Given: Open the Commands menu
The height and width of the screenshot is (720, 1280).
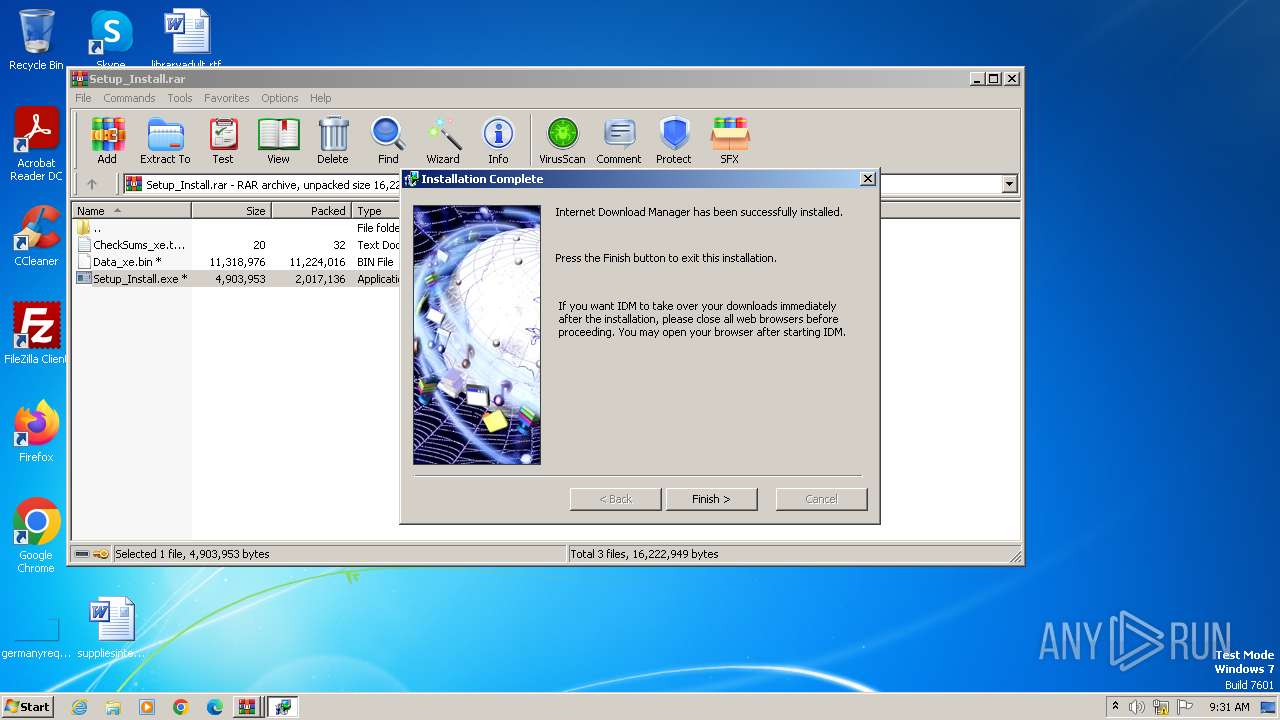Looking at the screenshot, I should coord(129,98).
